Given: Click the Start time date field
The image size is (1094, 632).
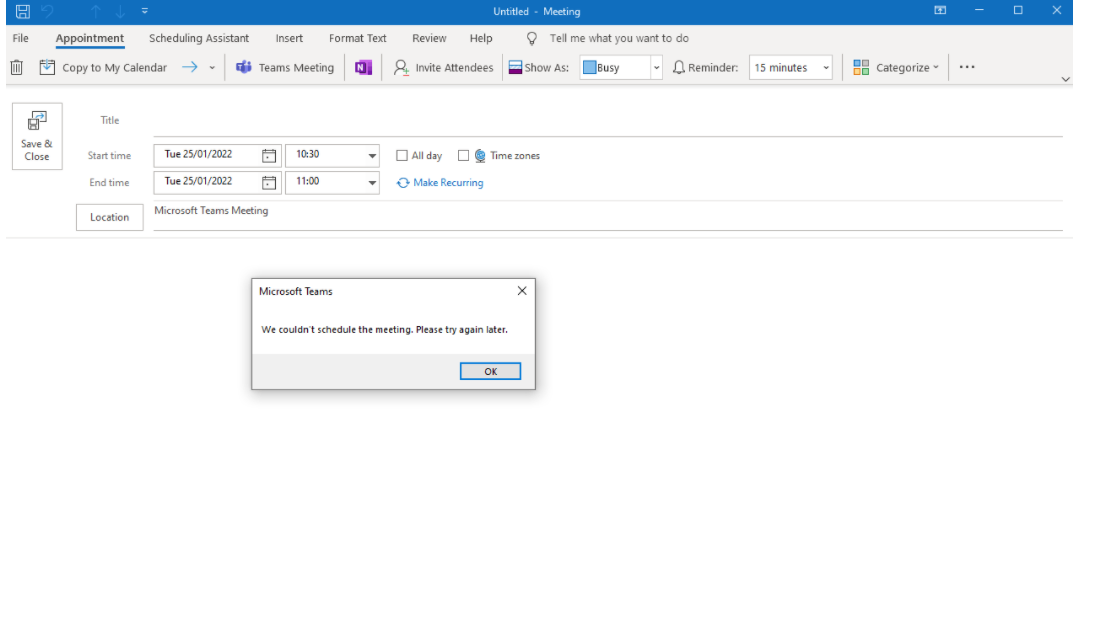Looking at the screenshot, I should click(206, 155).
